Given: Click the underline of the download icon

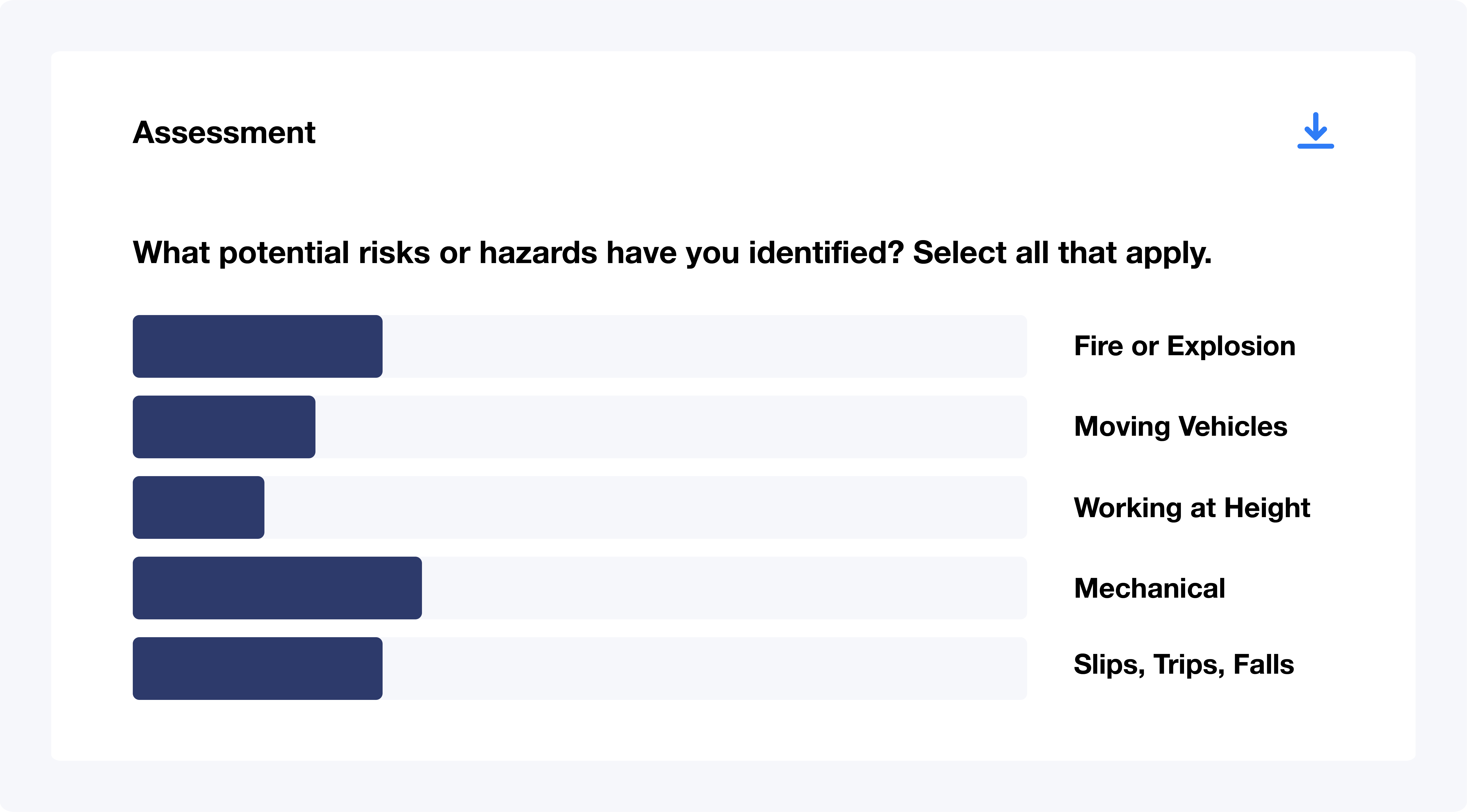Looking at the screenshot, I should (1316, 146).
